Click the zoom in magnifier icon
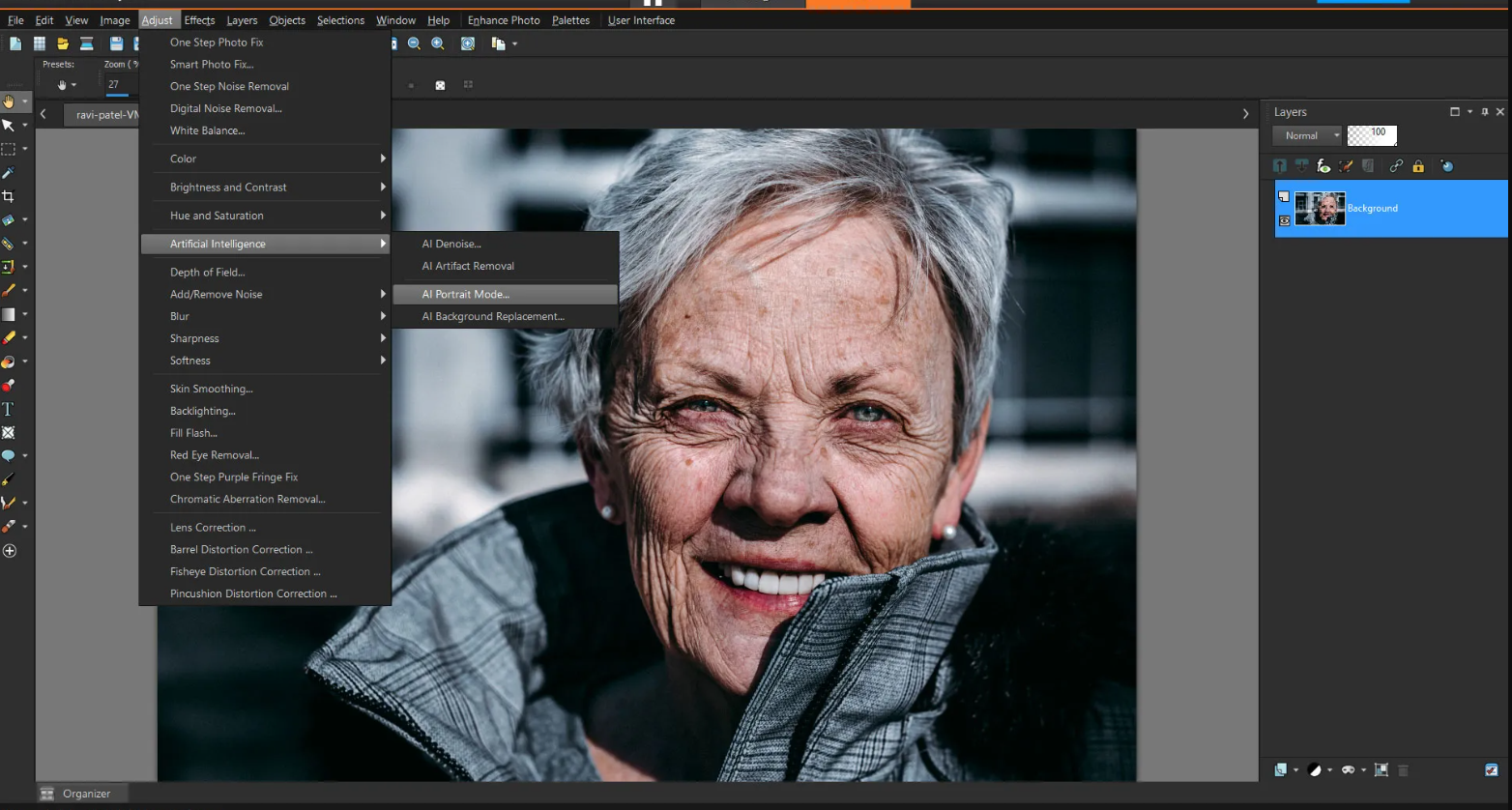Screen dimensions: 1512x810 click(x=438, y=43)
